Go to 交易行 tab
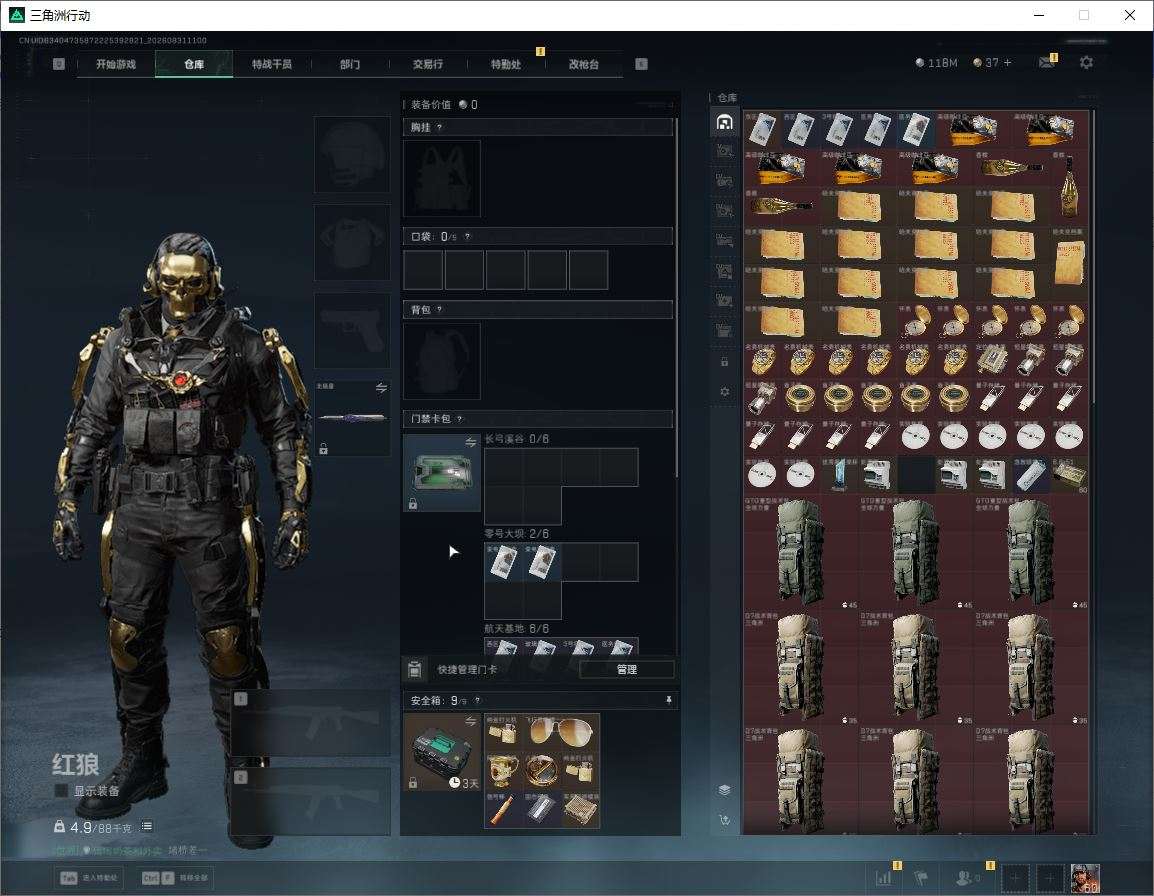 pos(428,64)
